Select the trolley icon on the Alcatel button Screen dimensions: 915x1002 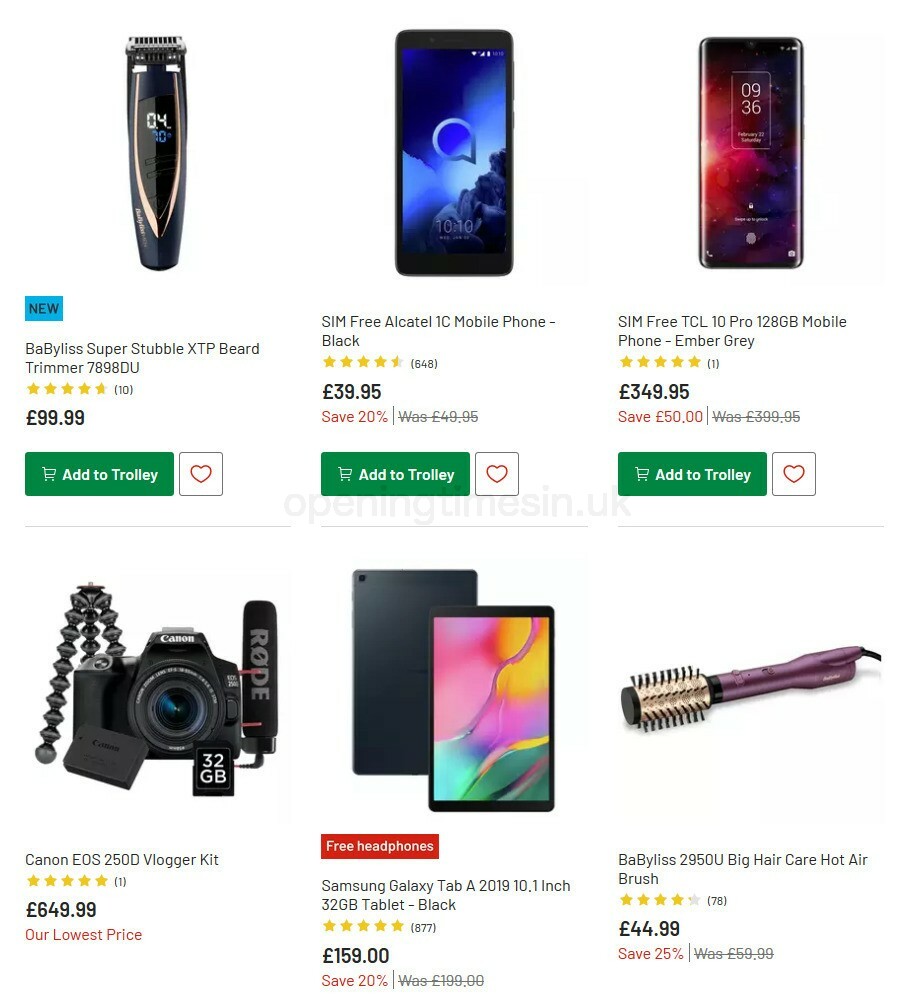pyautogui.click(x=345, y=474)
